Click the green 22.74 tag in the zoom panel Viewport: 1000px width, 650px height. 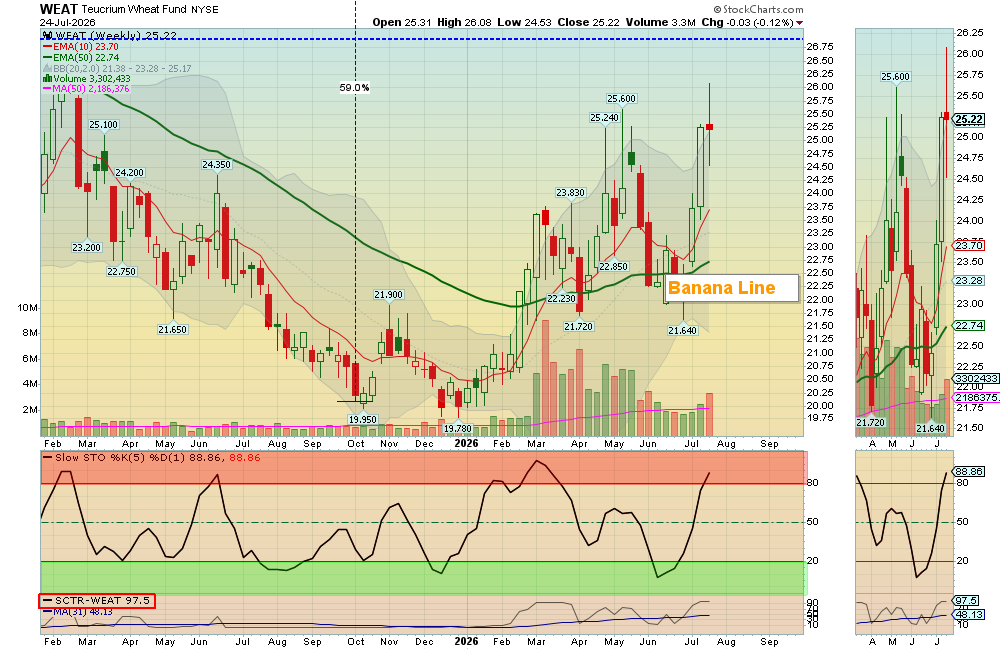(969, 325)
